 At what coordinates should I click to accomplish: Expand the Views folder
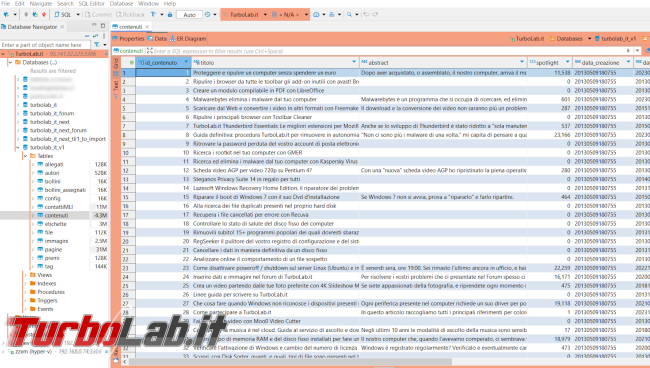click(26, 275)
